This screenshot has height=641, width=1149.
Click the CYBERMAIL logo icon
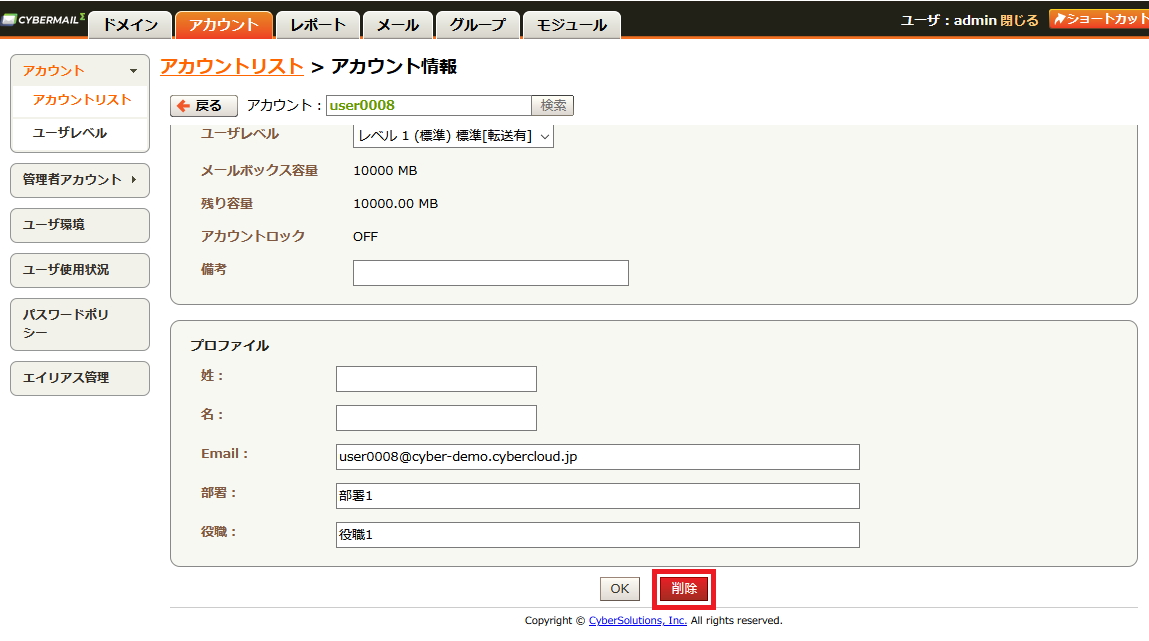(x=43, y=20)
